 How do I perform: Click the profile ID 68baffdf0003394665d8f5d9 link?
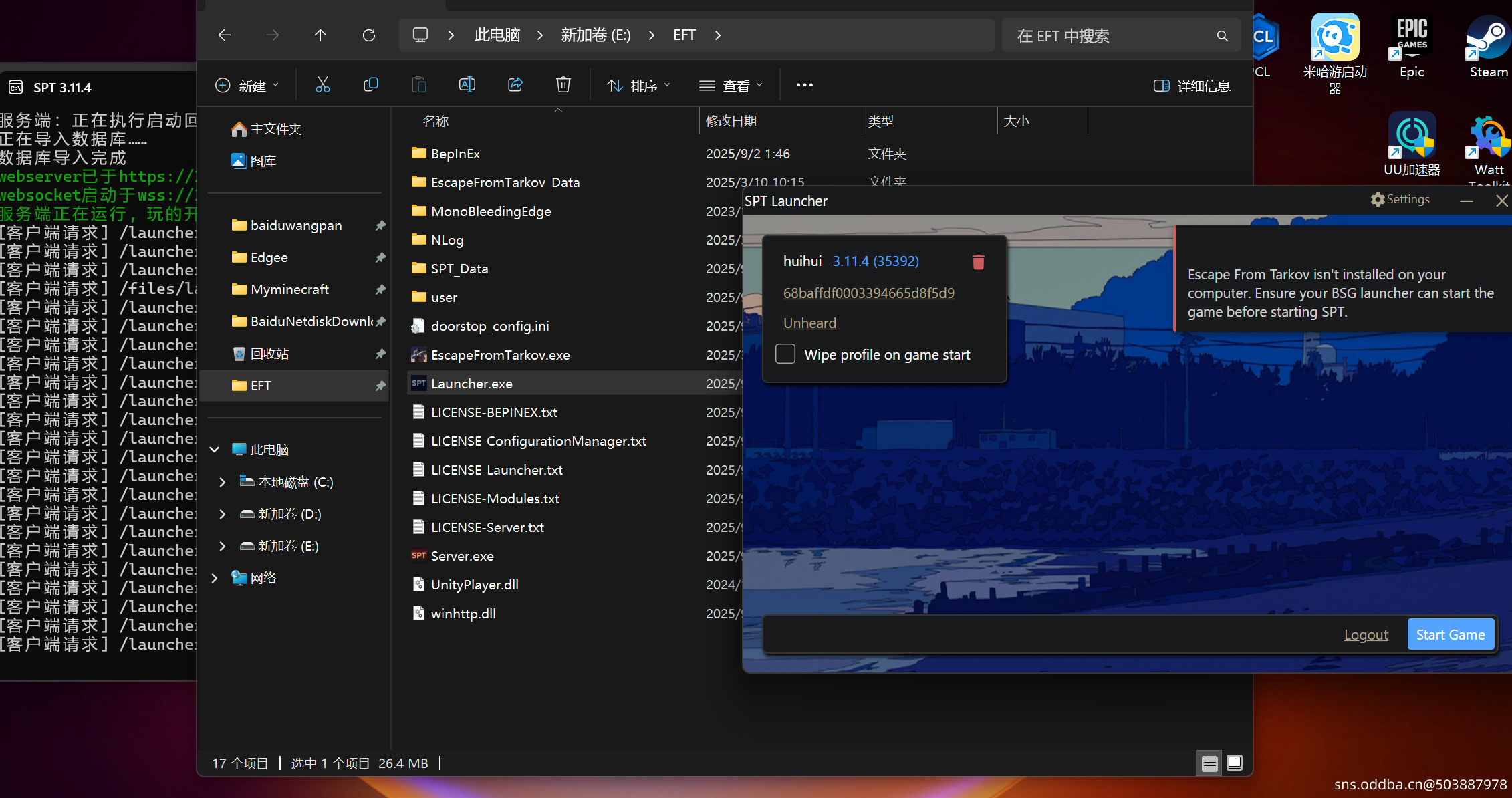click(x=869, y=293)
